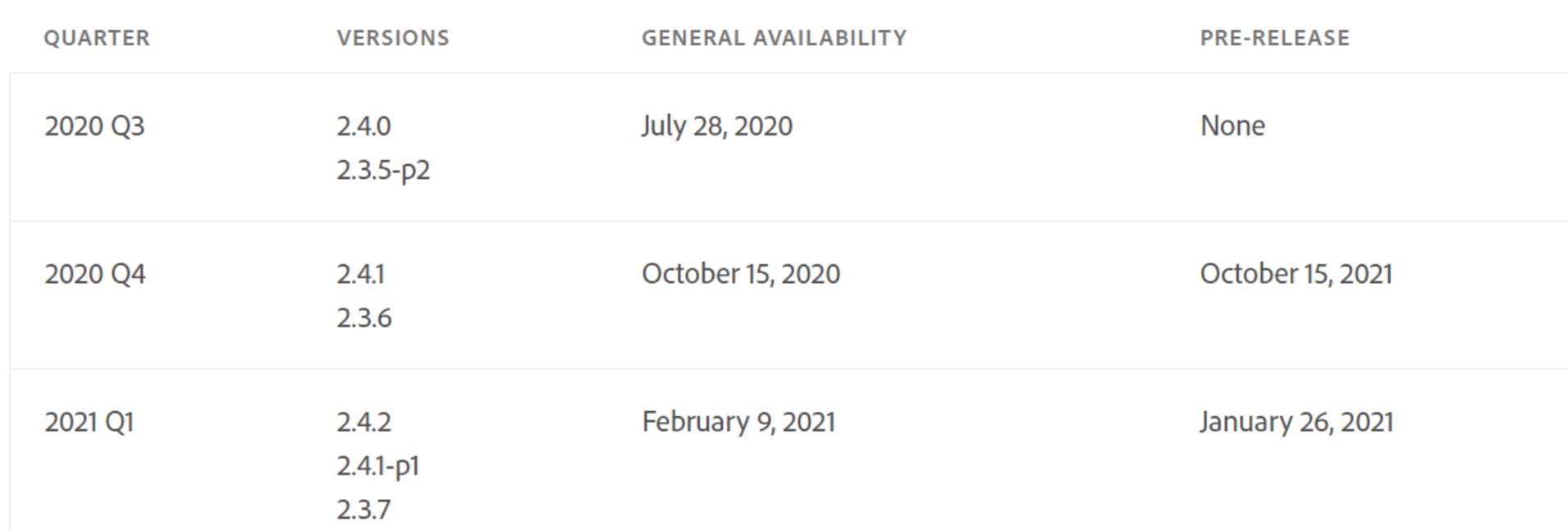Select the GENERAL AVAILABILITY column header
The image size is (1568, 531).
(774, 38)
